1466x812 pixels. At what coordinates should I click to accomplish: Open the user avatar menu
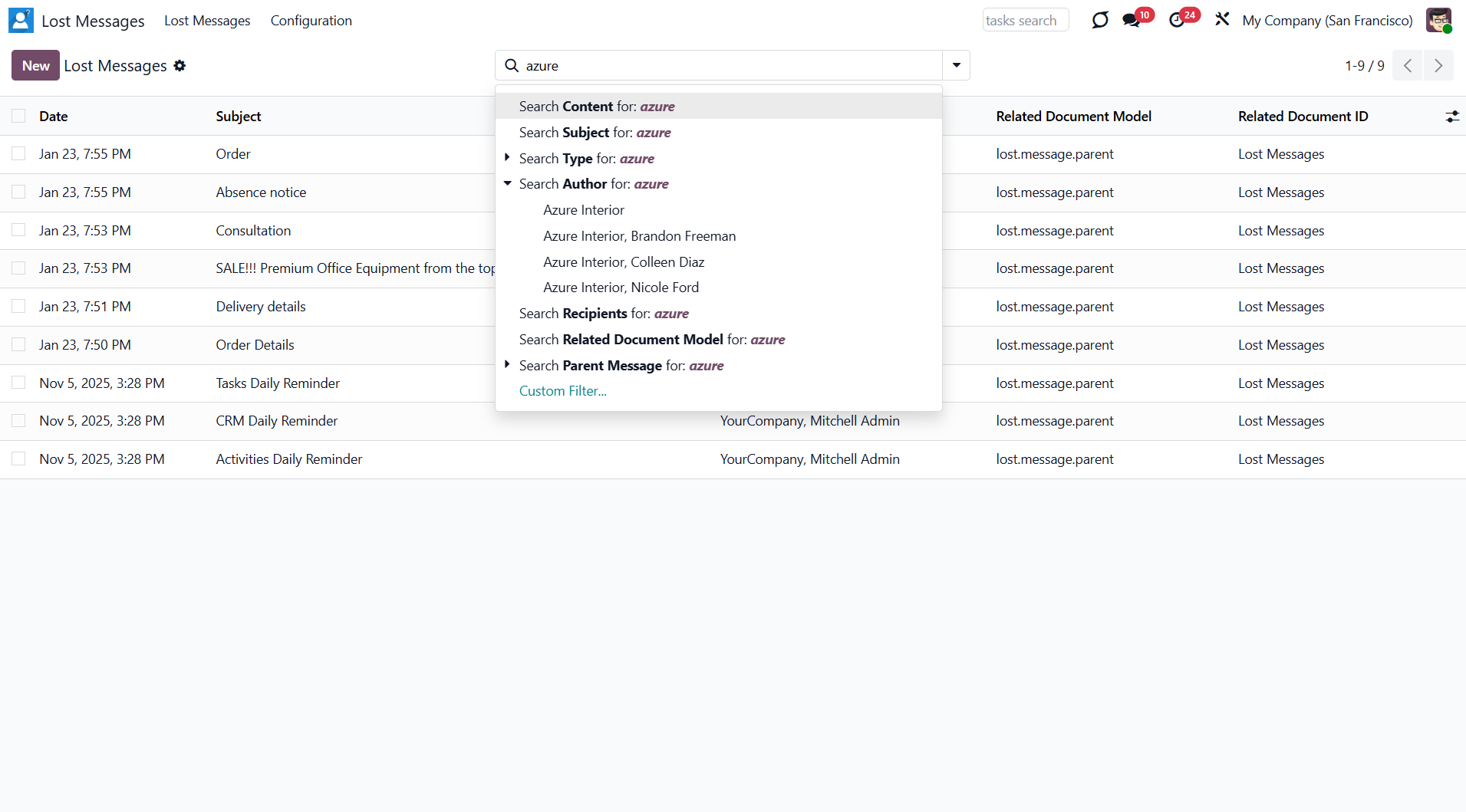point(1438,21)
